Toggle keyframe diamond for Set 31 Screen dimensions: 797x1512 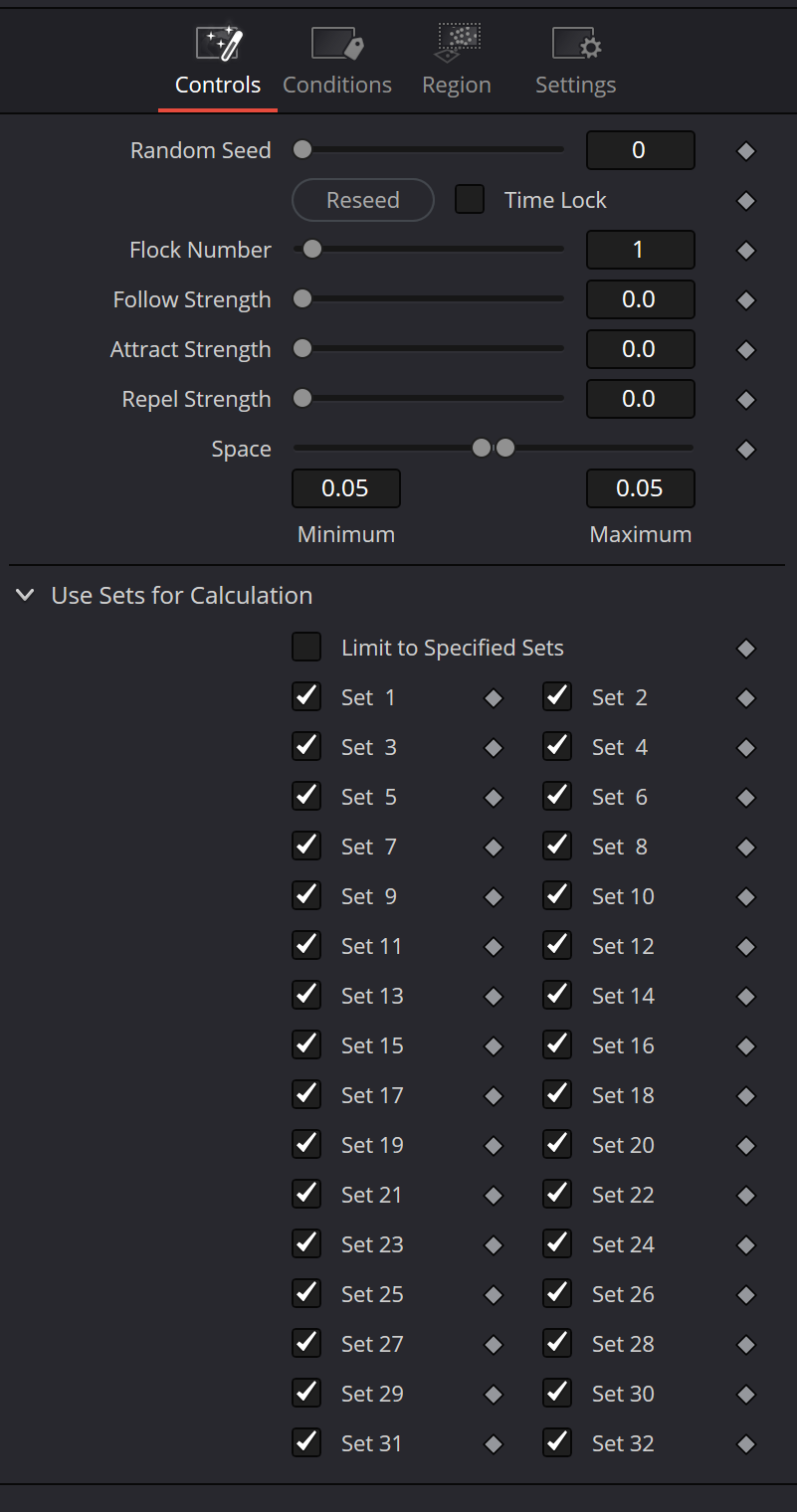pyautogui.click(x=494, y=1444)
